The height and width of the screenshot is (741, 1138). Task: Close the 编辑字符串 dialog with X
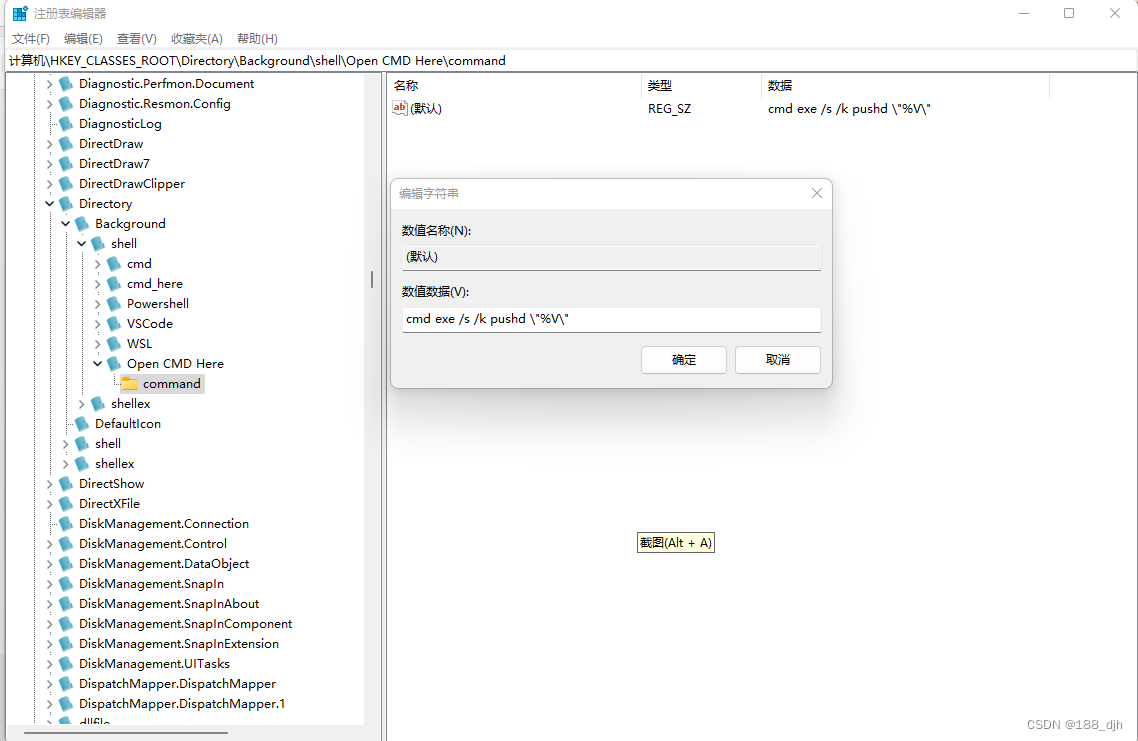816,193
